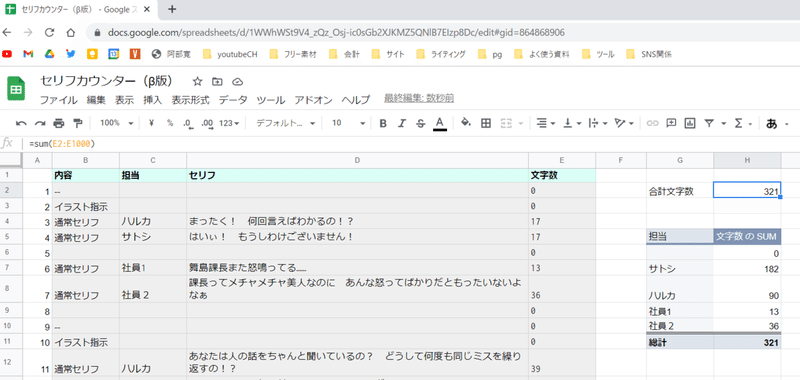View the cloud save status icon
This screenshot has width=800, height=380.
pyautogui.click(x=237, y=82)
